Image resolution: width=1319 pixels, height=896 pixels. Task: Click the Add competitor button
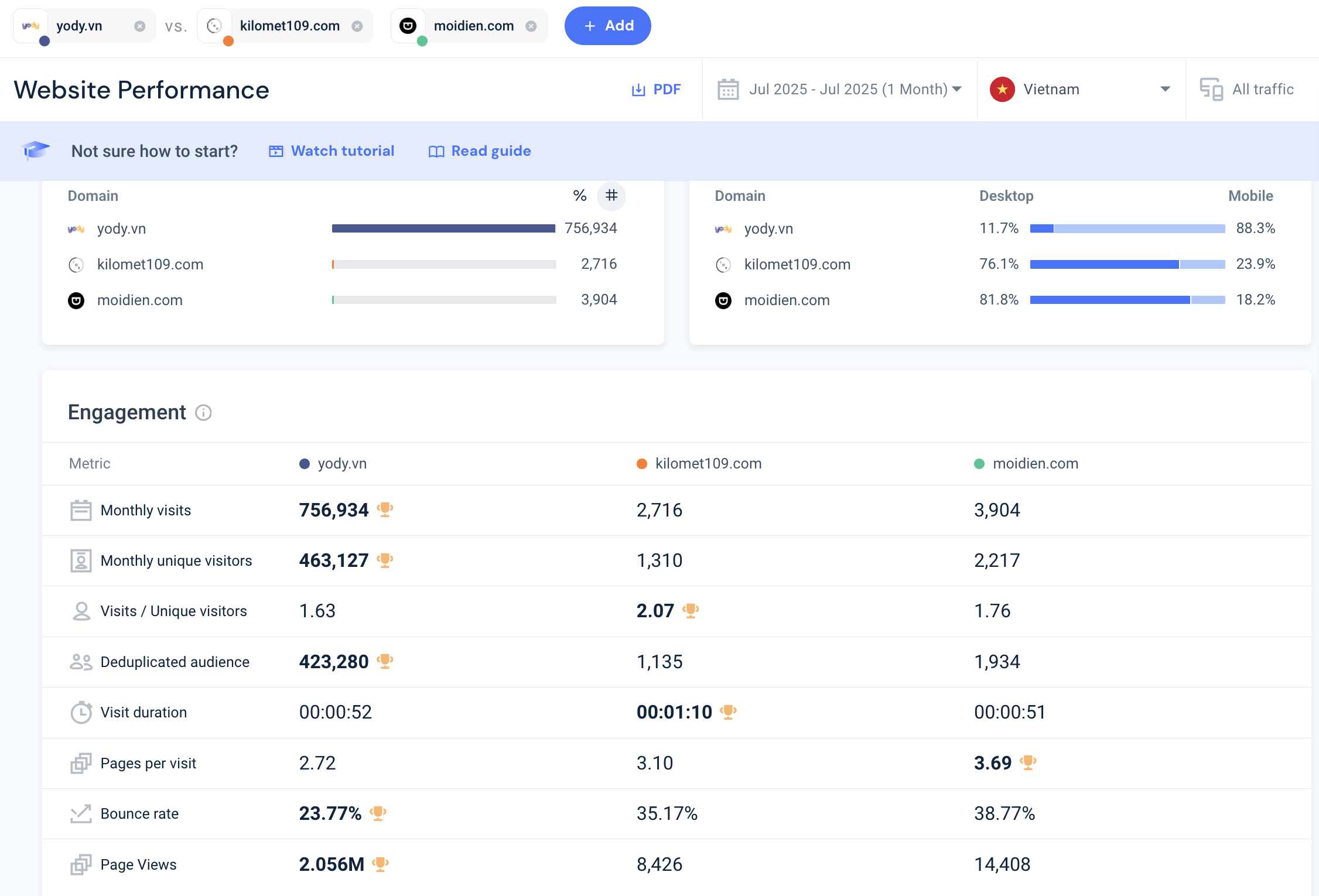(x=607, y=26)
